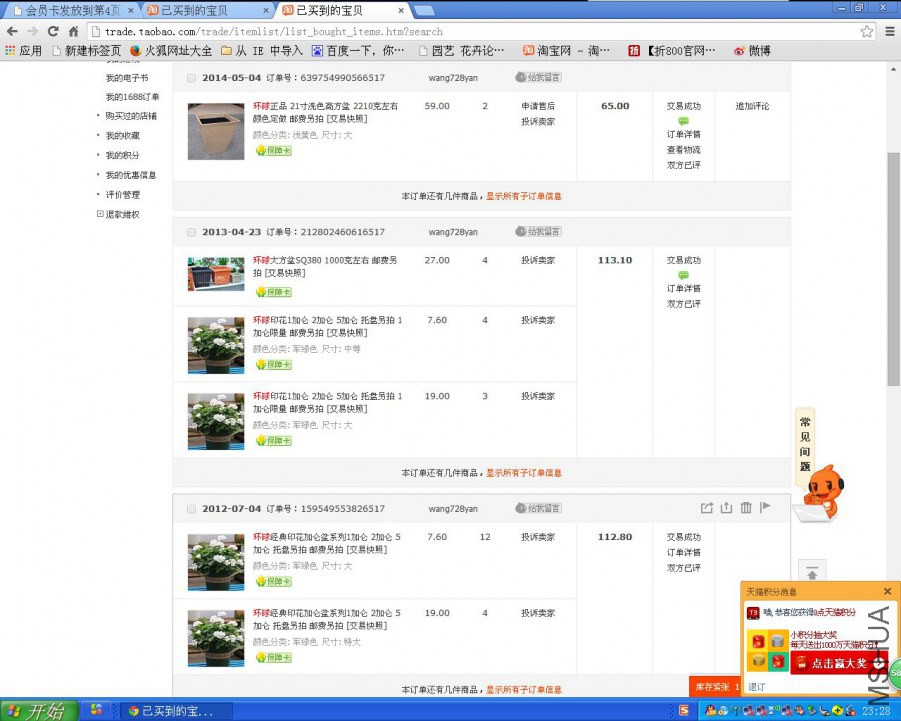Click the 追加评论 link
901x721 pixels.
click(752, 106)
